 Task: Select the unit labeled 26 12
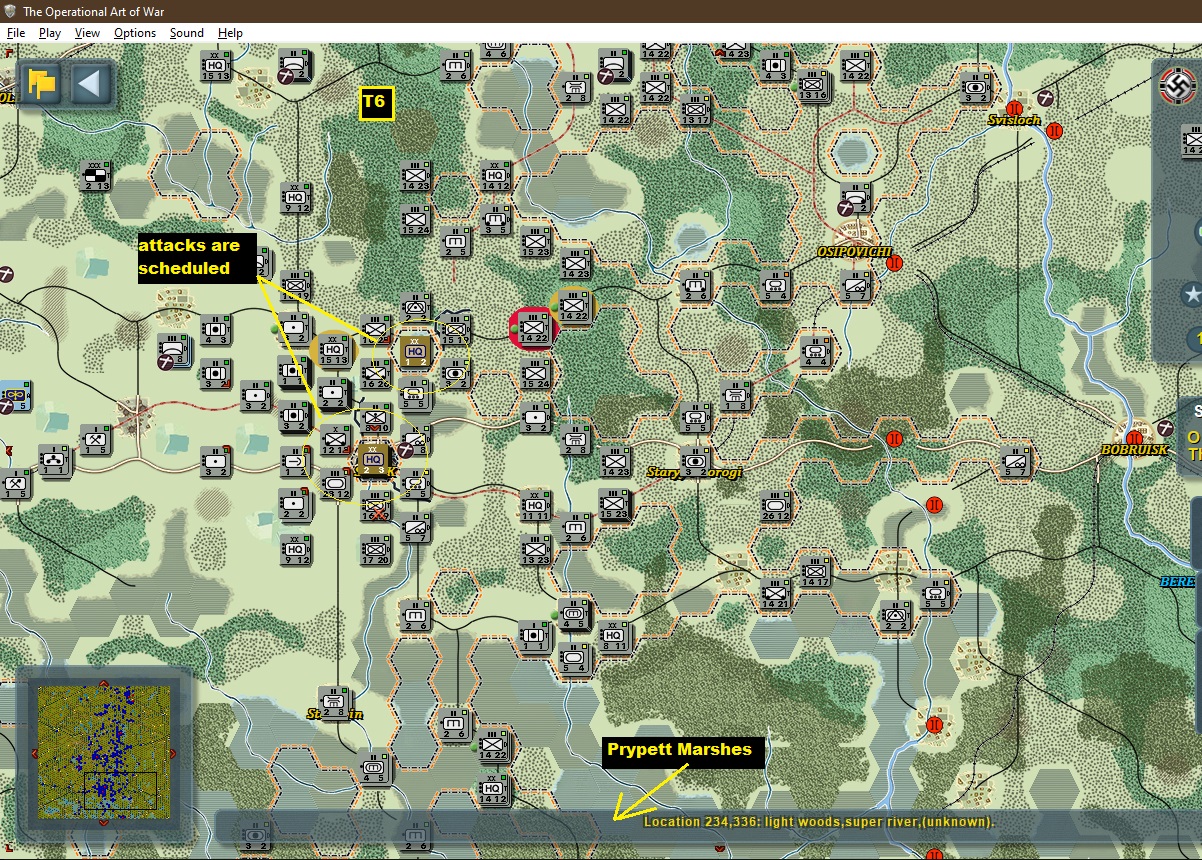pos(775,506)
